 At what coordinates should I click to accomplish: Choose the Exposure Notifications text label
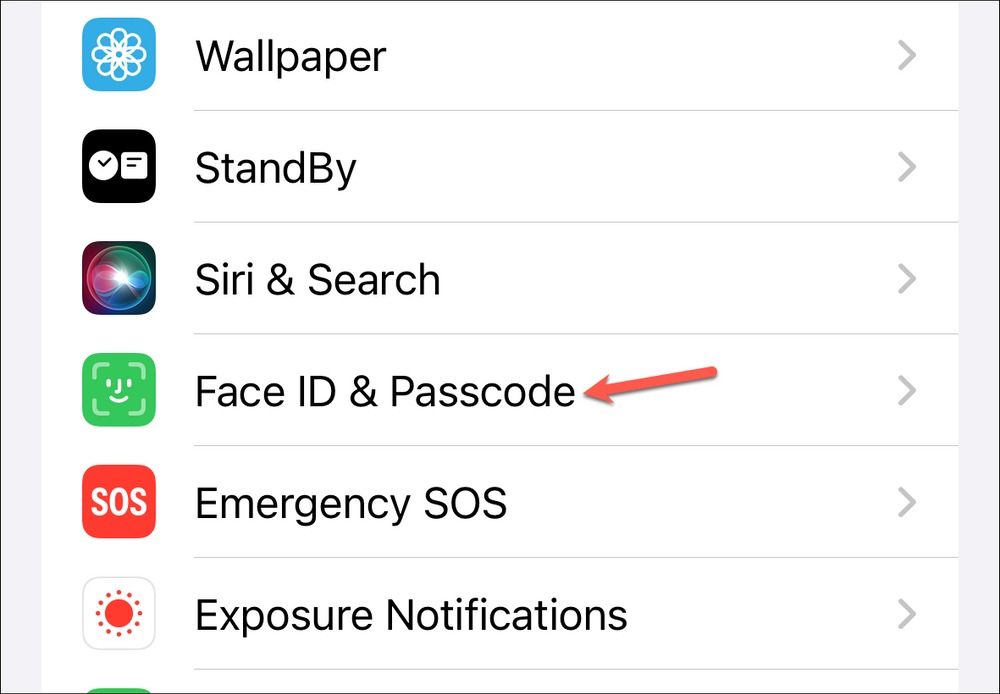[x=411, y=615]
